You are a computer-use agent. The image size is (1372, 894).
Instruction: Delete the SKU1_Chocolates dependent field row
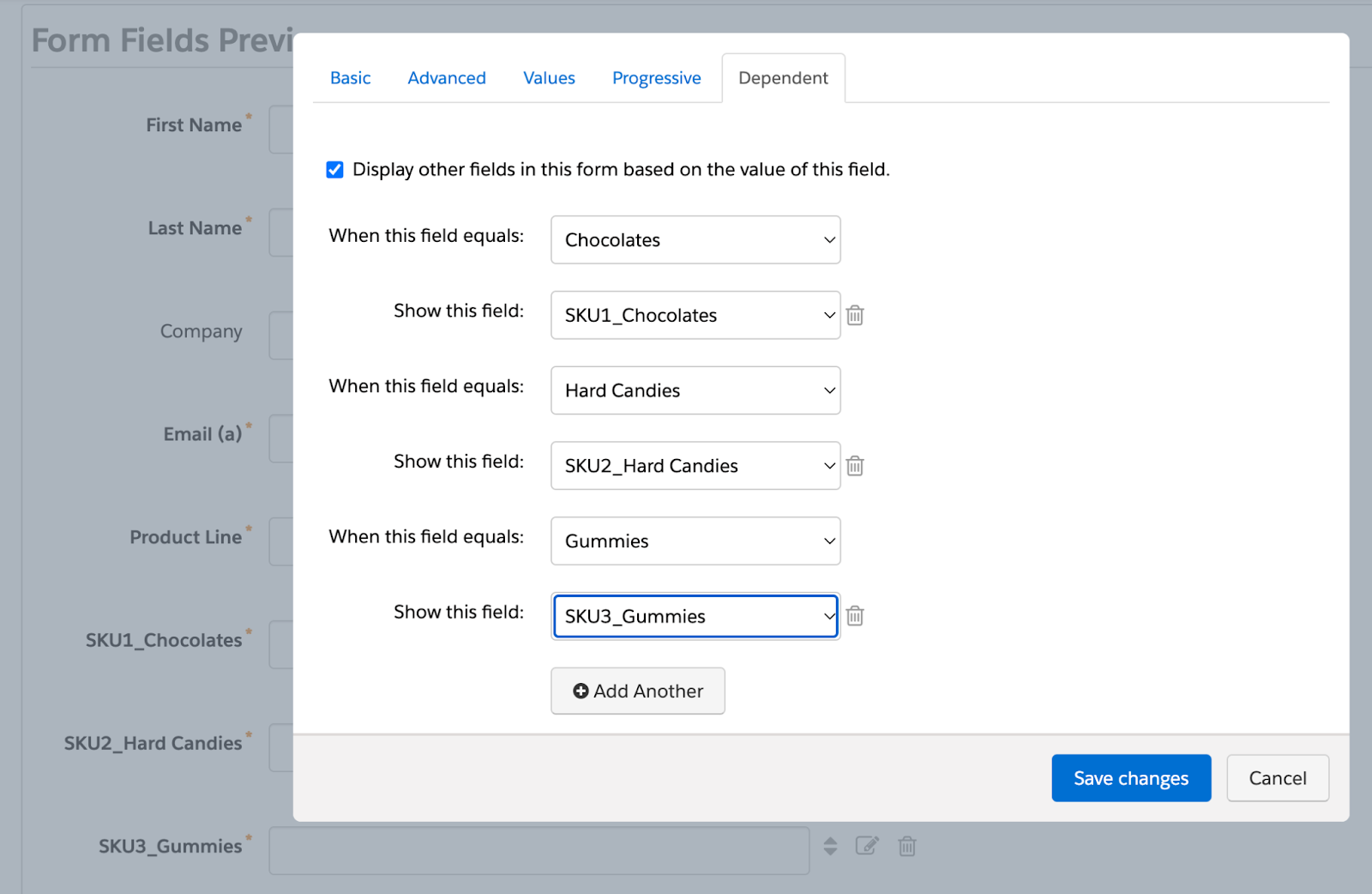(x=855, y=316)
